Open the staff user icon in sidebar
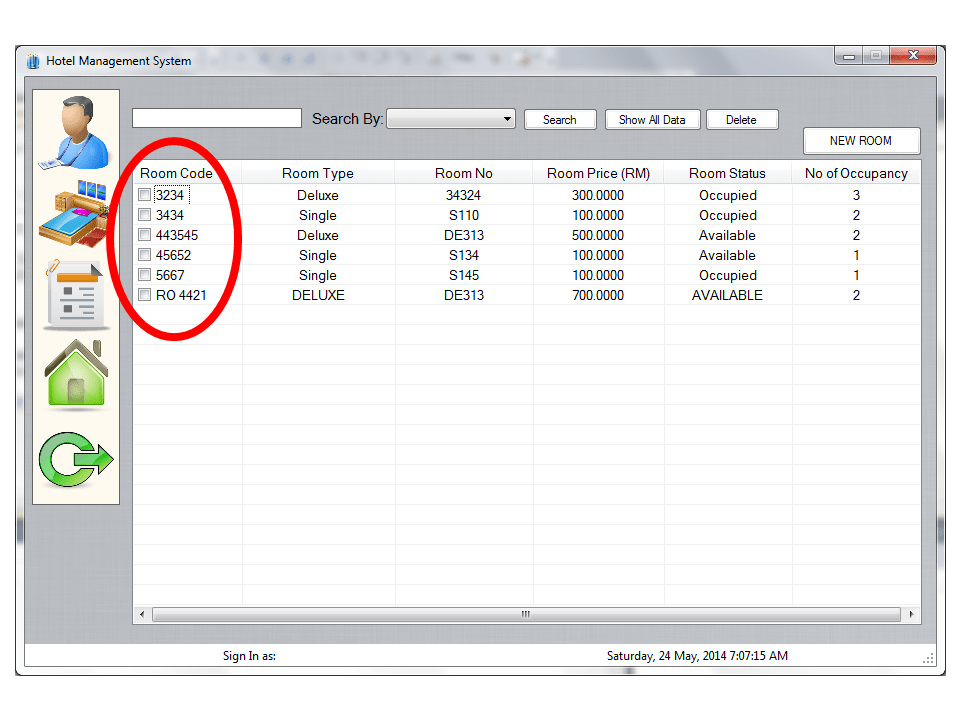 click(75, 133)
